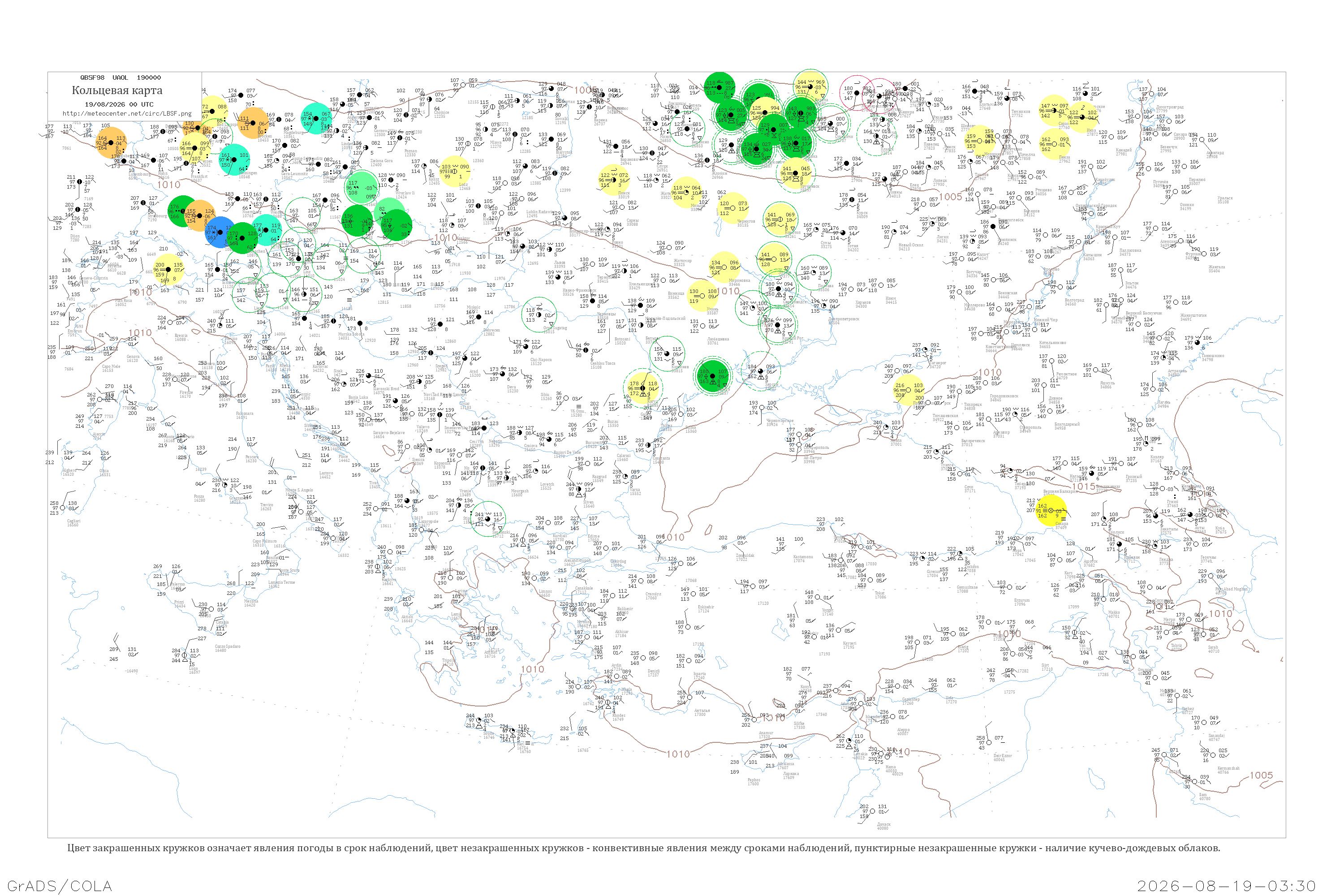
Task: Click the "Сочи 37171" station label
Action: coord(970,489)
